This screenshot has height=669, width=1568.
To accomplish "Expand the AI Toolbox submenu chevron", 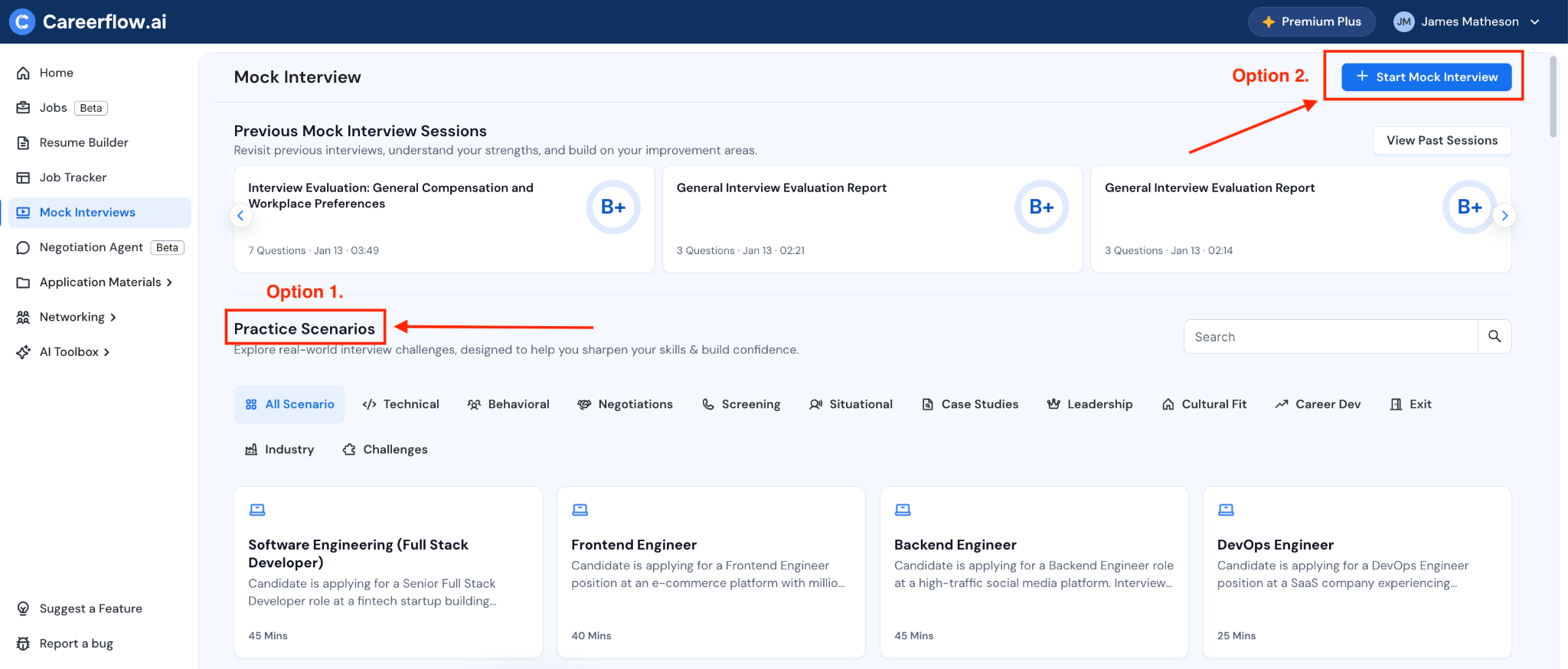I will pyautogui.click(x=107, y=352).
